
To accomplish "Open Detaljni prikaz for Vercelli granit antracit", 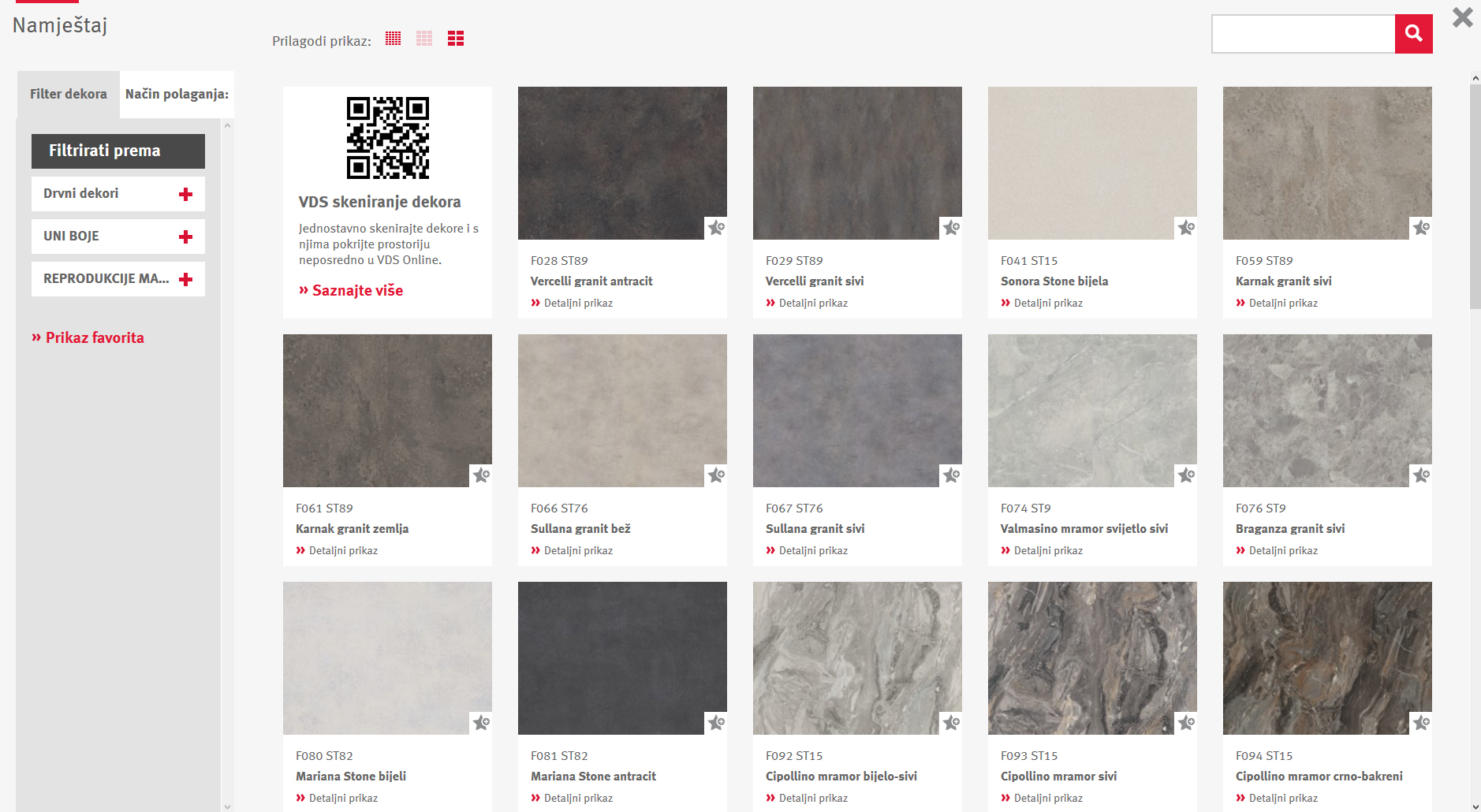I will pyautogui.click(x=572, y=303).
